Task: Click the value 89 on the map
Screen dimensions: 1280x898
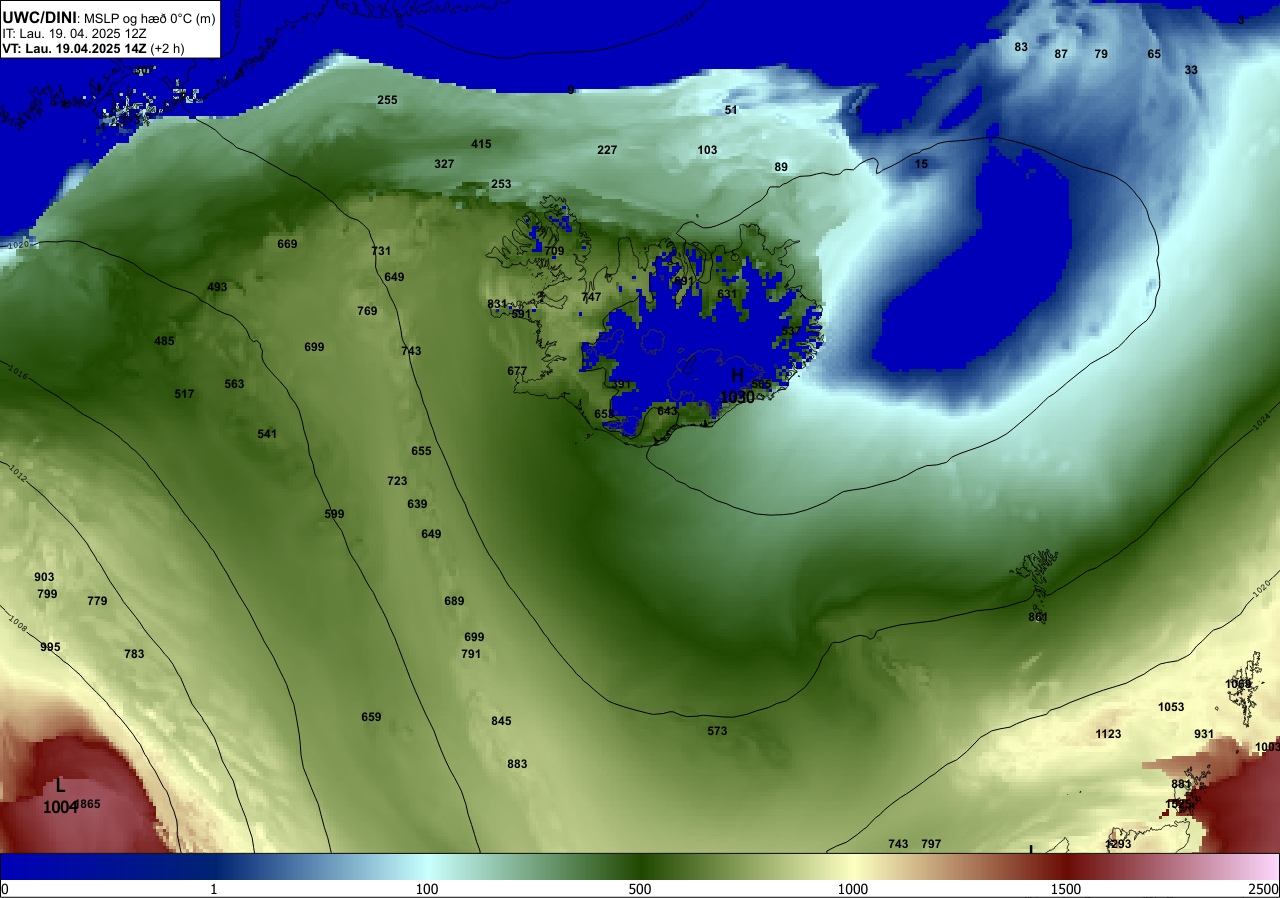Action: [x=781, y=167]
